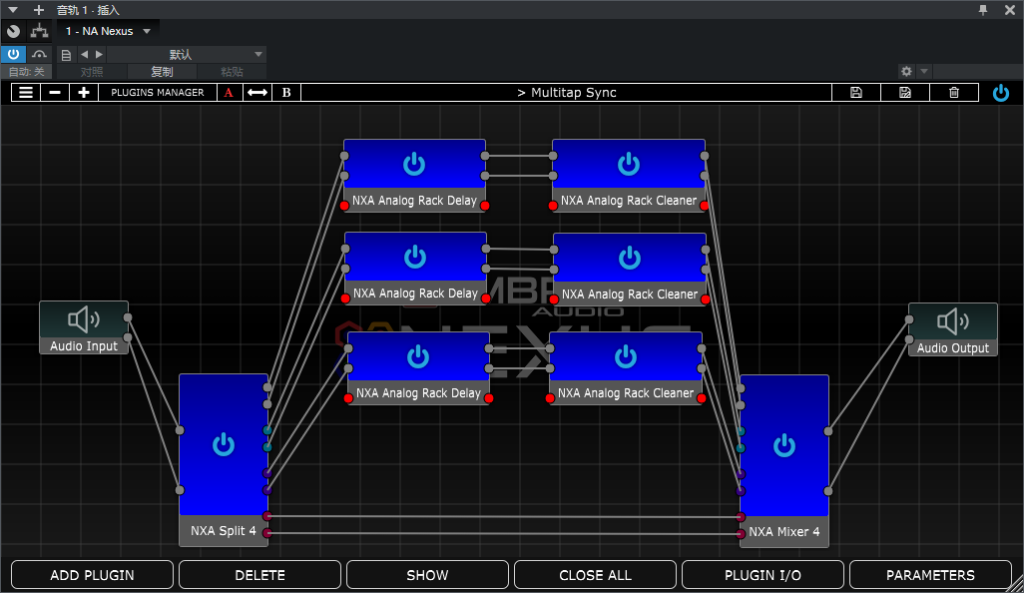Open the window menu triangle beside the plus icon
The height and width of the screenshot is (593, 1024).
coord(12,10)
